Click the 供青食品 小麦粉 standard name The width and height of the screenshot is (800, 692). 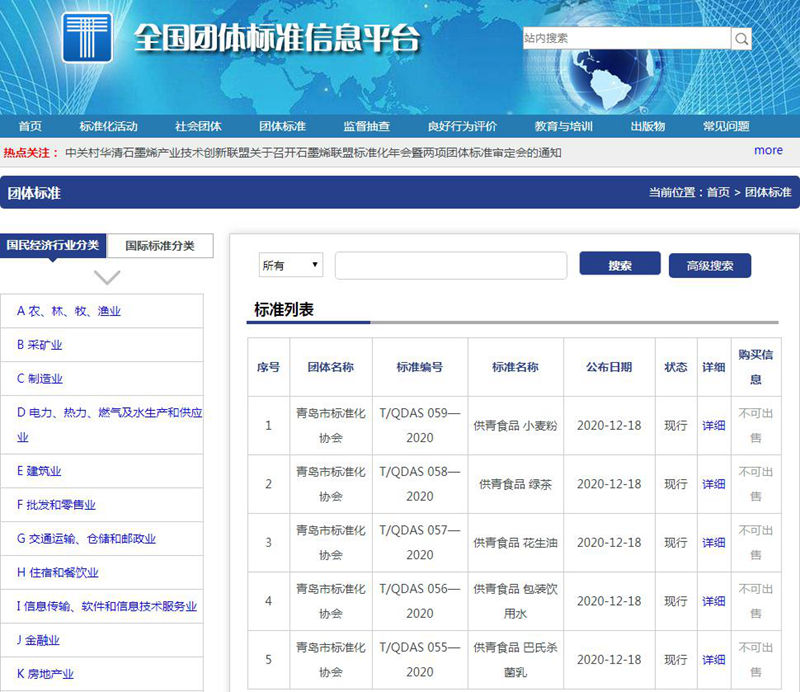tap(515, 426)
